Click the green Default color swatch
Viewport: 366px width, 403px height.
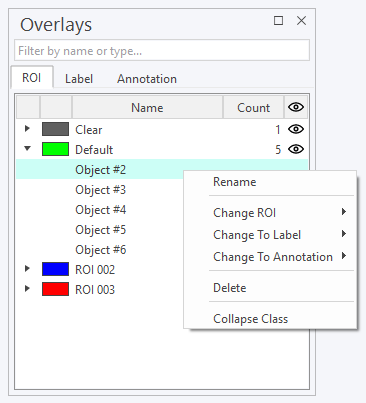pos(55,149)
